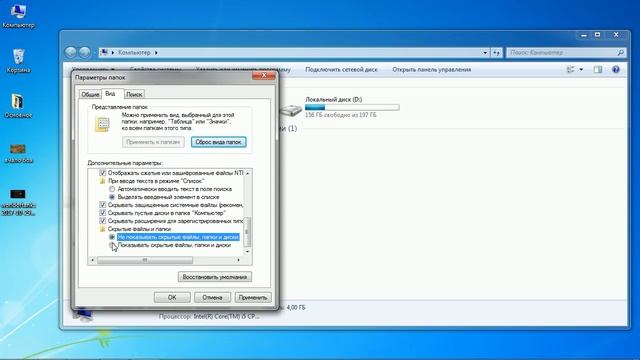Select Не показывать скрытые файлы radio button

click(x=112, y=237)
